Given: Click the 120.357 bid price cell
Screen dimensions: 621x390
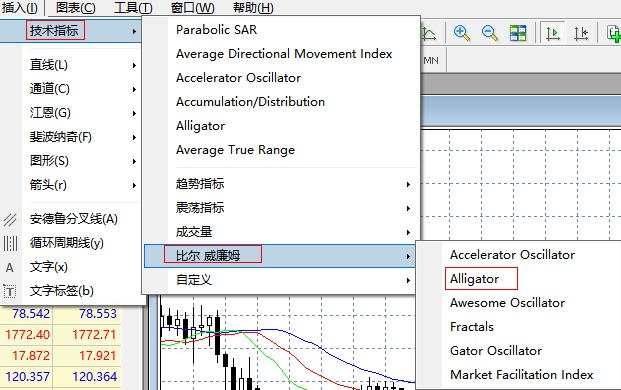Looking at the screenshot, I should coord(27,377).
